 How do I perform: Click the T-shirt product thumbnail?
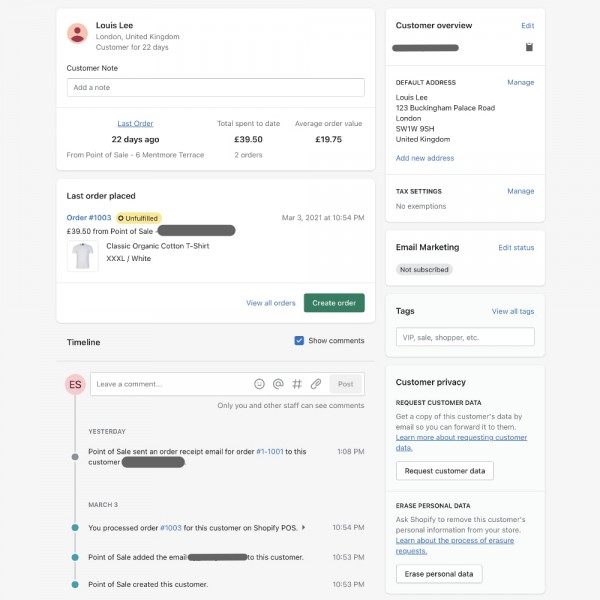82,256
